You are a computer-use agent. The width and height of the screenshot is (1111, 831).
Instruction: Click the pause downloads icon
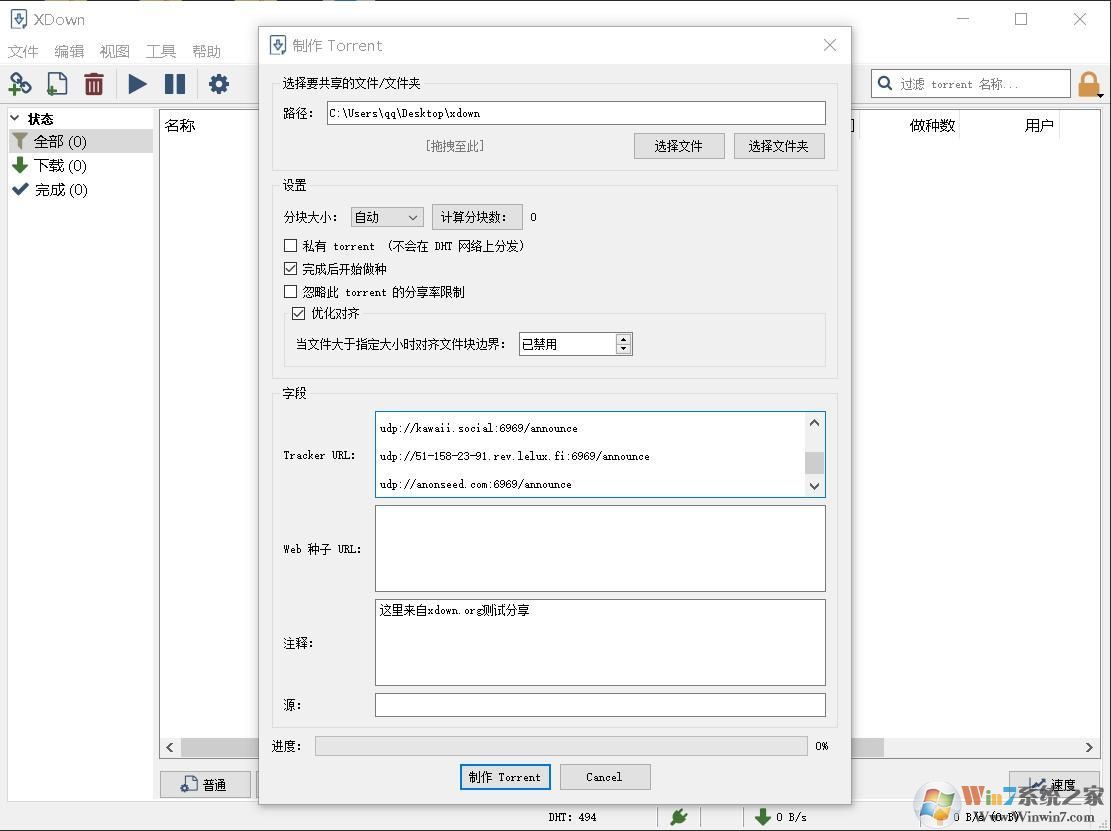pyautogui.click(x=175, y=84)
